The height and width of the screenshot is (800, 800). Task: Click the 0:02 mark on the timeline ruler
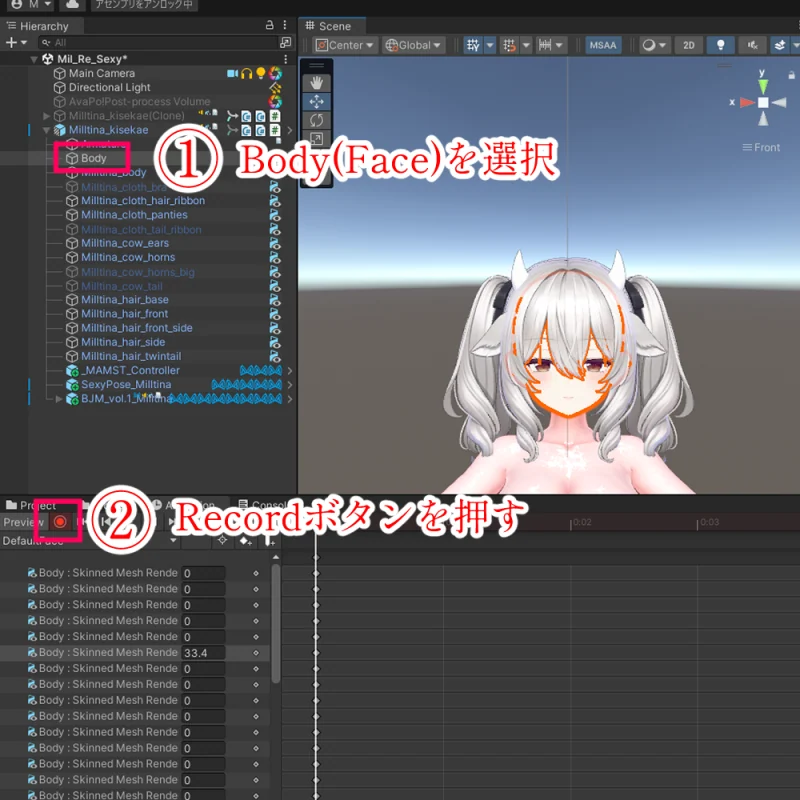(581, 522)
